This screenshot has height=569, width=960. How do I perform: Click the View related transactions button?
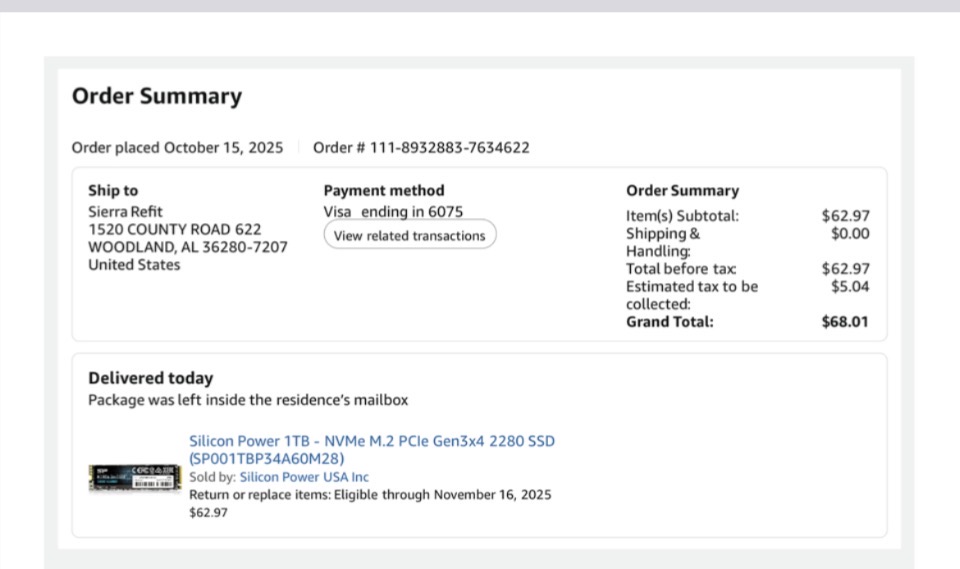click(x=409, y=236)
